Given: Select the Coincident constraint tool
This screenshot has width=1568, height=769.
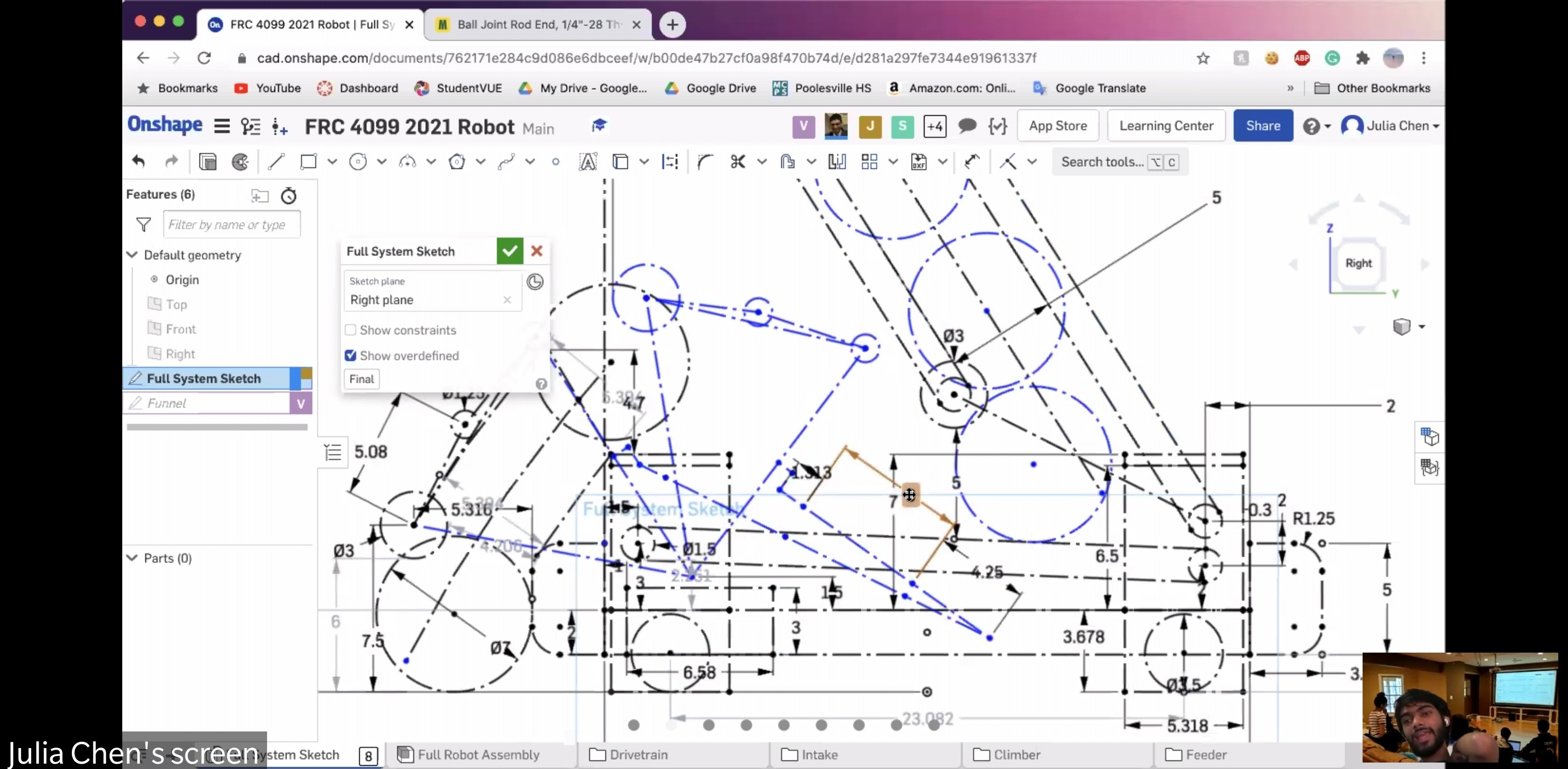Looking at the screenshot, I should pyautogui.click(x=1008, y=161).
